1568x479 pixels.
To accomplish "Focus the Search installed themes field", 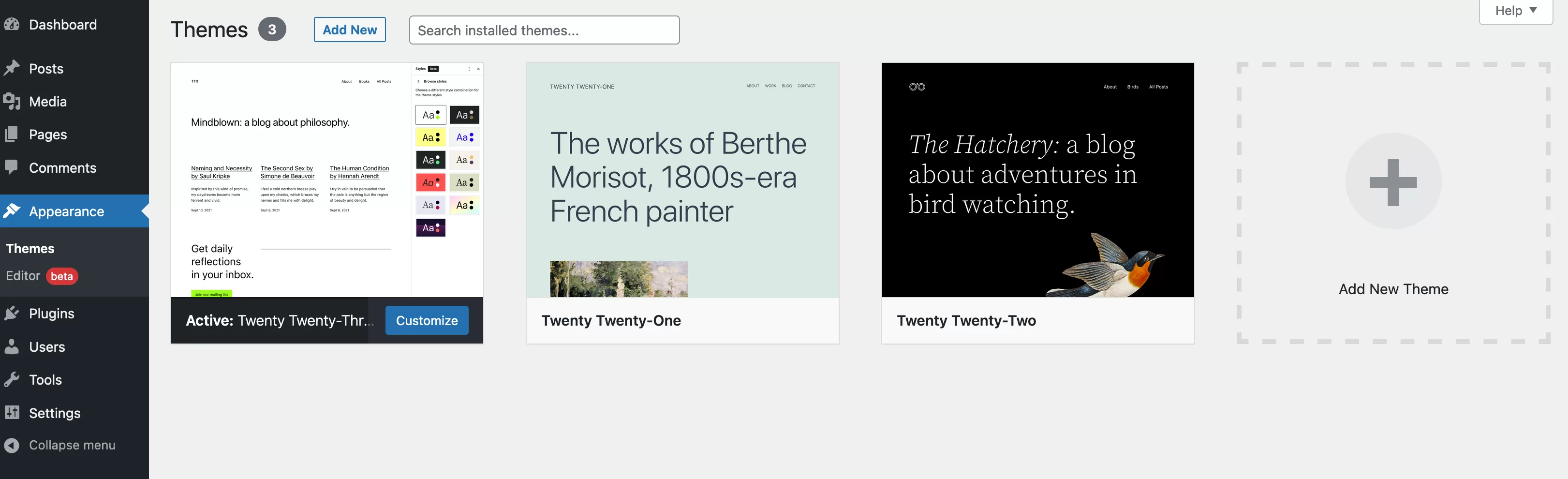I will tap(544, 30).
